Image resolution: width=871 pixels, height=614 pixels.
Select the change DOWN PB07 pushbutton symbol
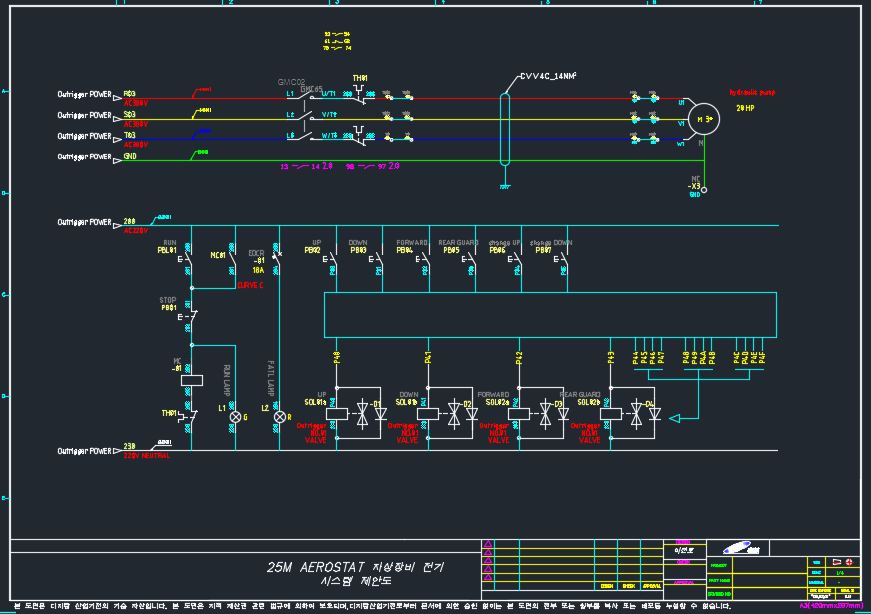[x=562, y=259]
